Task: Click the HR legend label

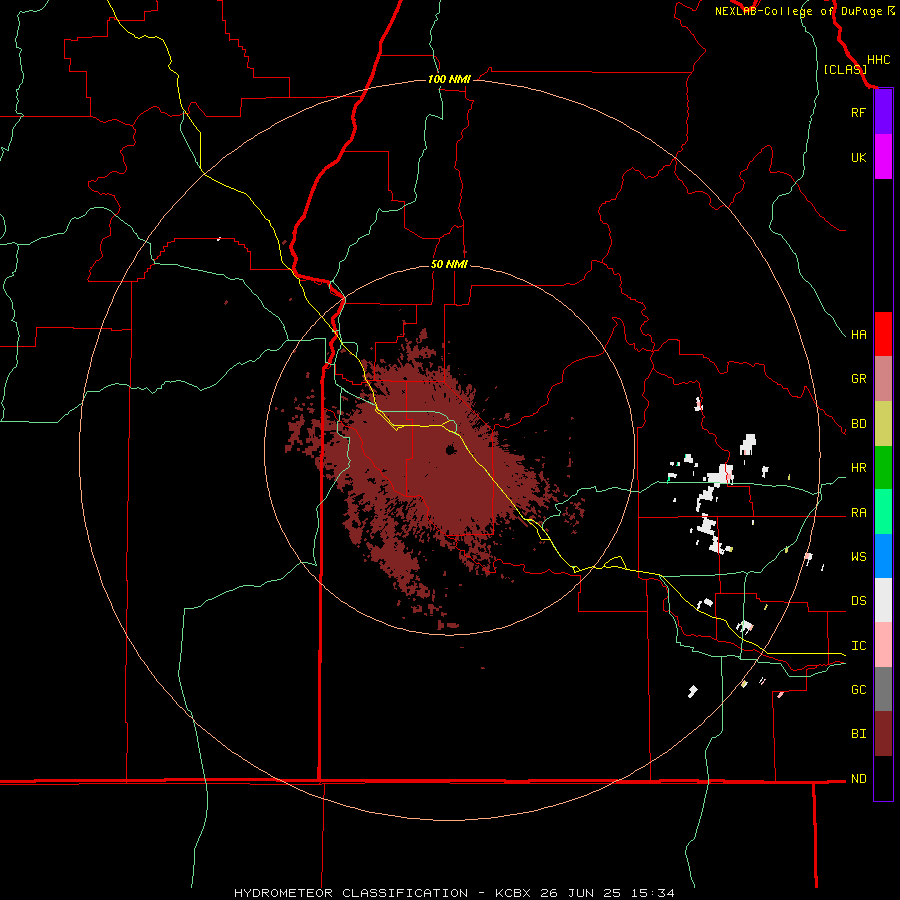Action: click(858, 468)
